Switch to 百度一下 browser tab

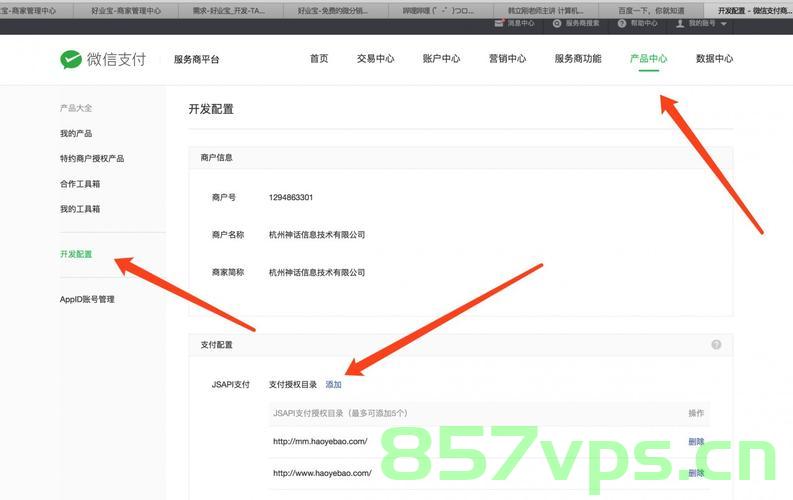tap(651, 10)
